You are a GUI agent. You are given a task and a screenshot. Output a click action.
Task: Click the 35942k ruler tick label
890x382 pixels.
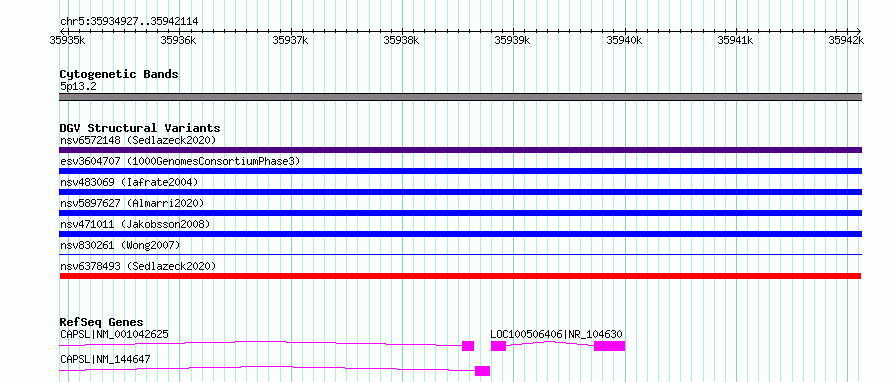click(x=847, y=40)
